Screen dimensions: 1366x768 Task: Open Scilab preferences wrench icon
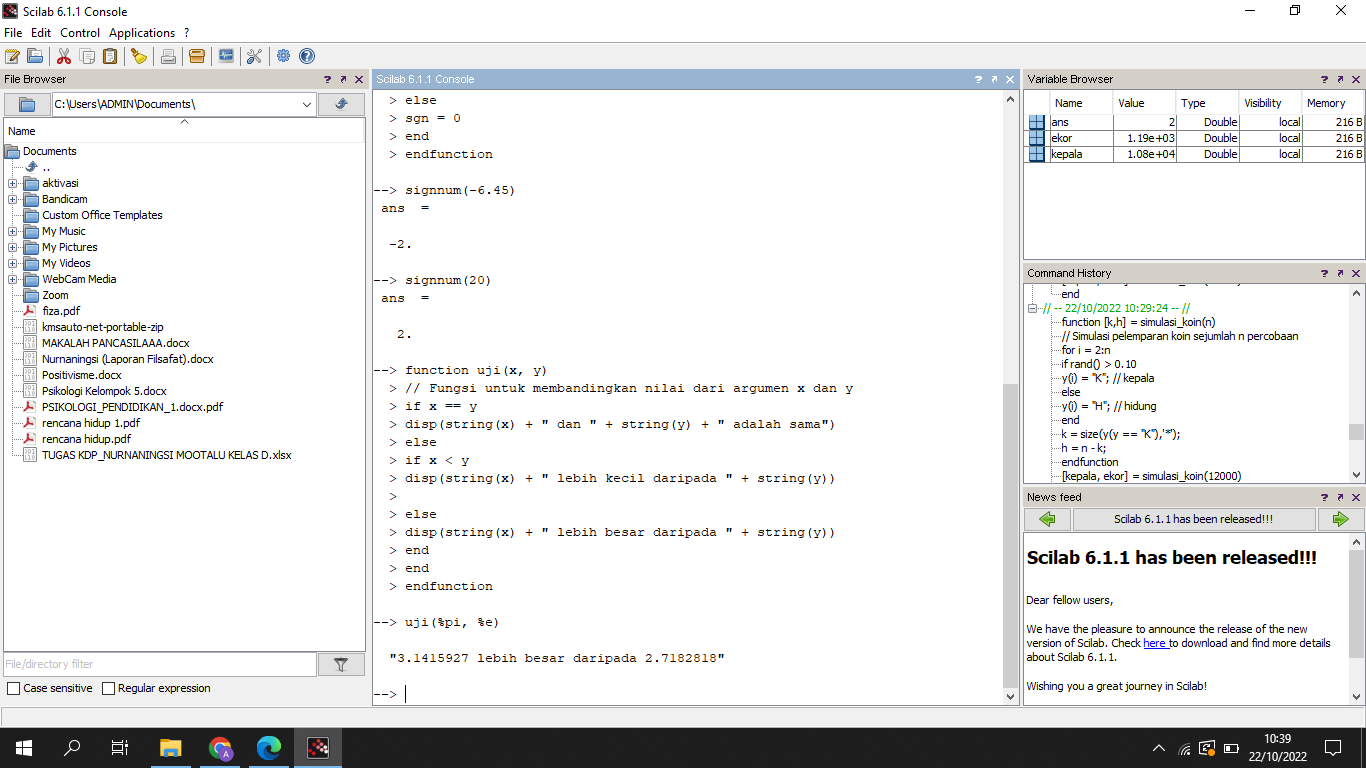(x=255, y=56)
